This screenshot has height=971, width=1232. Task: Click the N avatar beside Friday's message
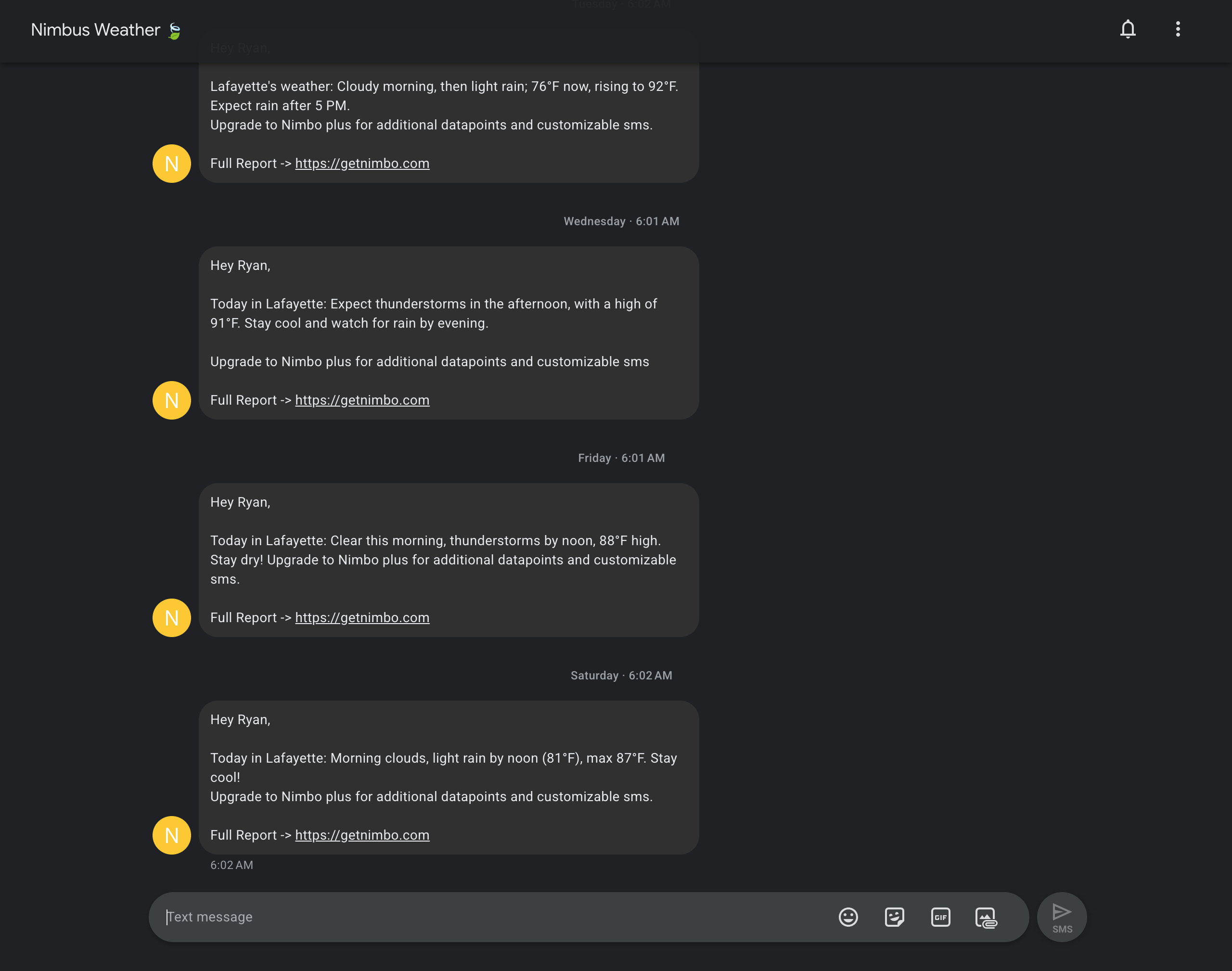tap(172, 618)
